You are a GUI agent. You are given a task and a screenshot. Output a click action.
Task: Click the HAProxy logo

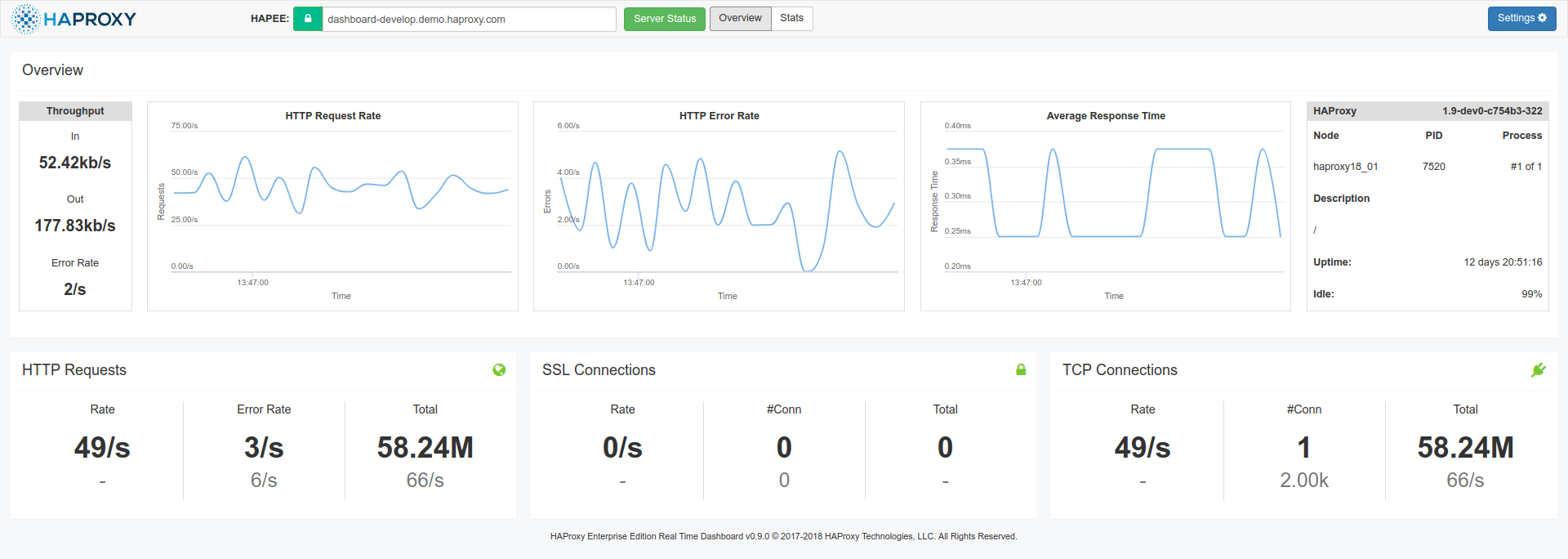[74, 19]
